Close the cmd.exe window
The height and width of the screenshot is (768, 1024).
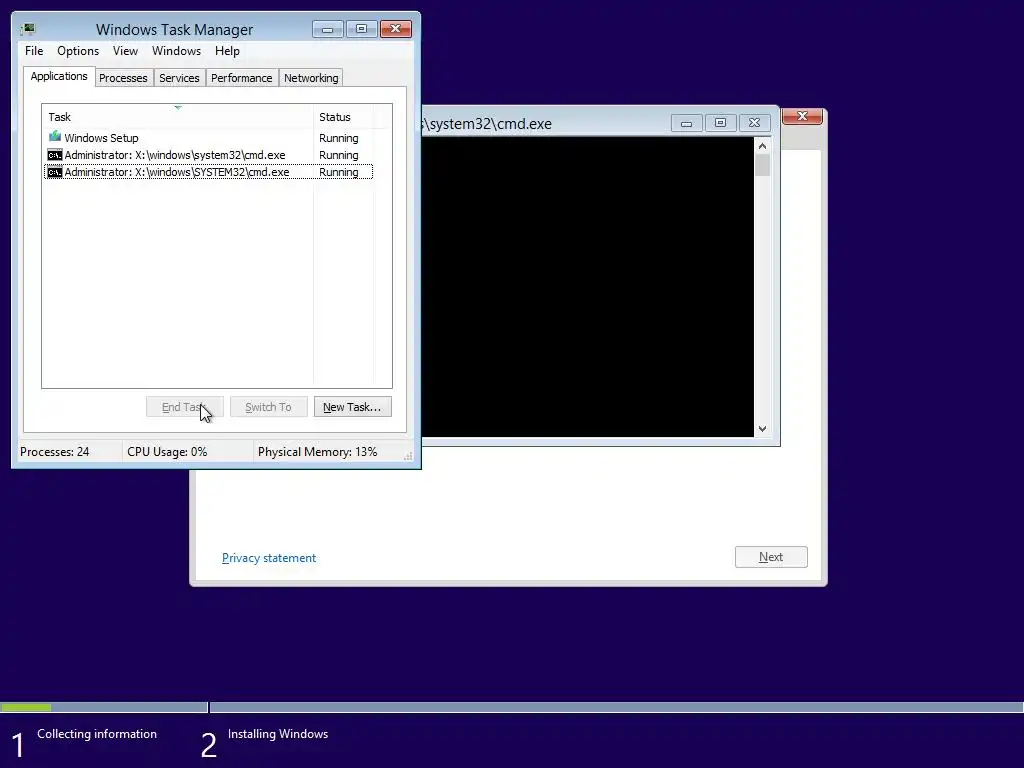pos(754,123)
